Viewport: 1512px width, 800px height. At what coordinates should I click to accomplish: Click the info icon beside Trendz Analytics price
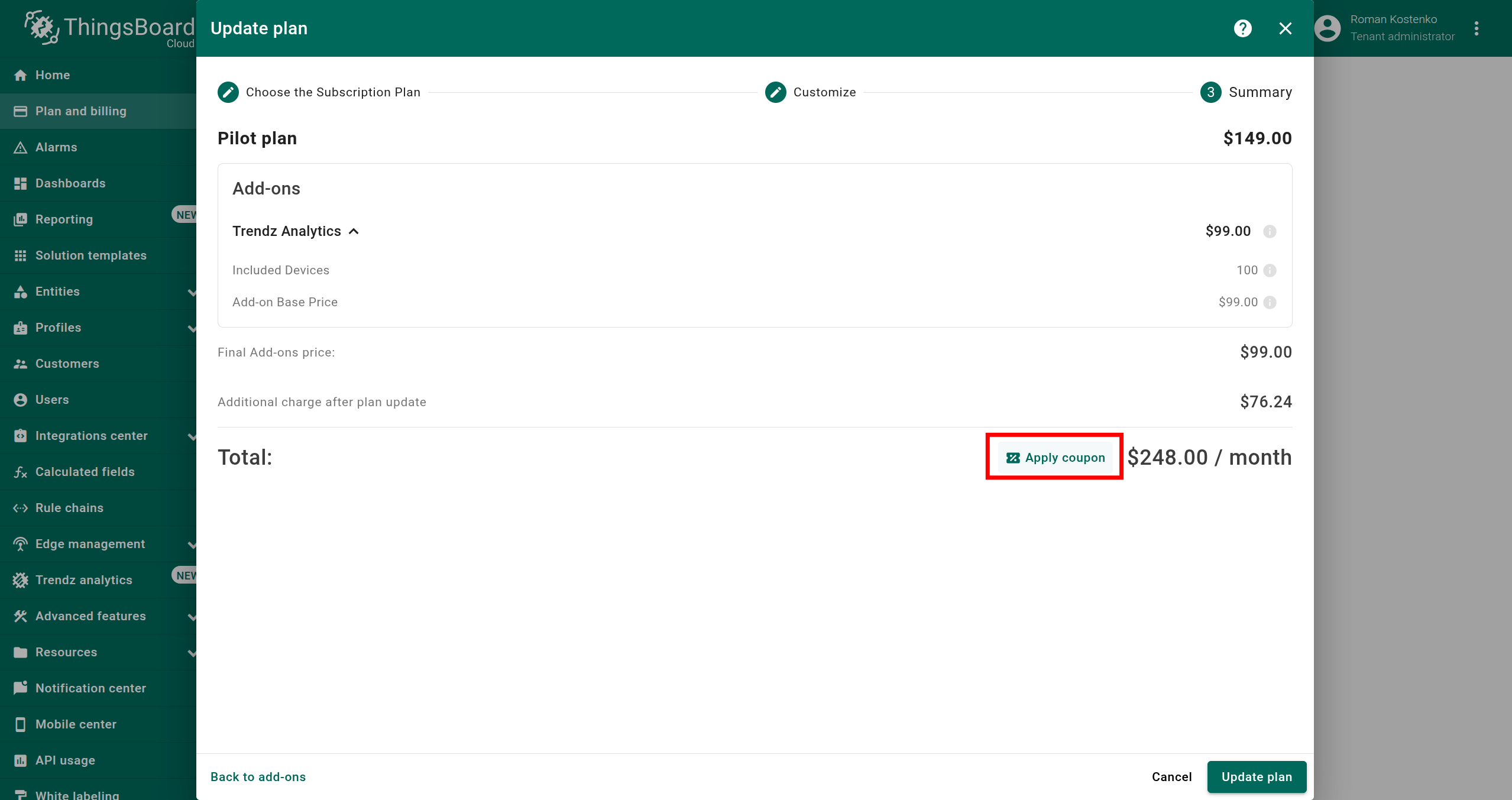click(x=1270, y=231)
